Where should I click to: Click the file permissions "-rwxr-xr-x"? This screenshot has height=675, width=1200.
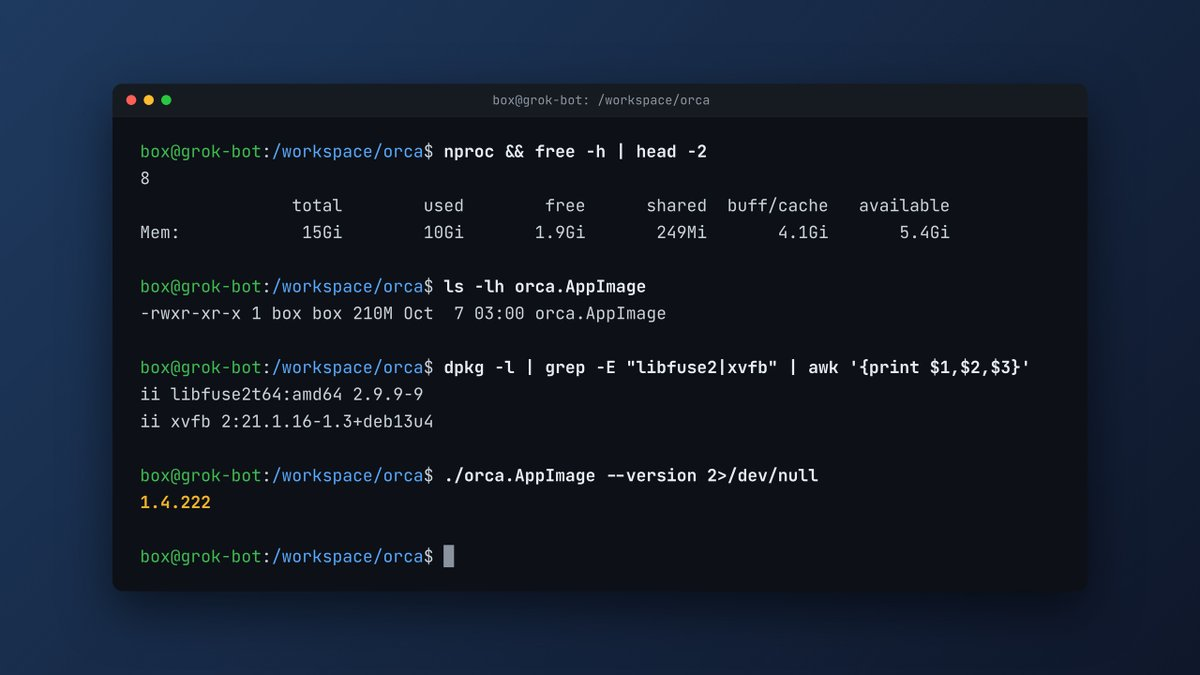[x=190, y=314]
